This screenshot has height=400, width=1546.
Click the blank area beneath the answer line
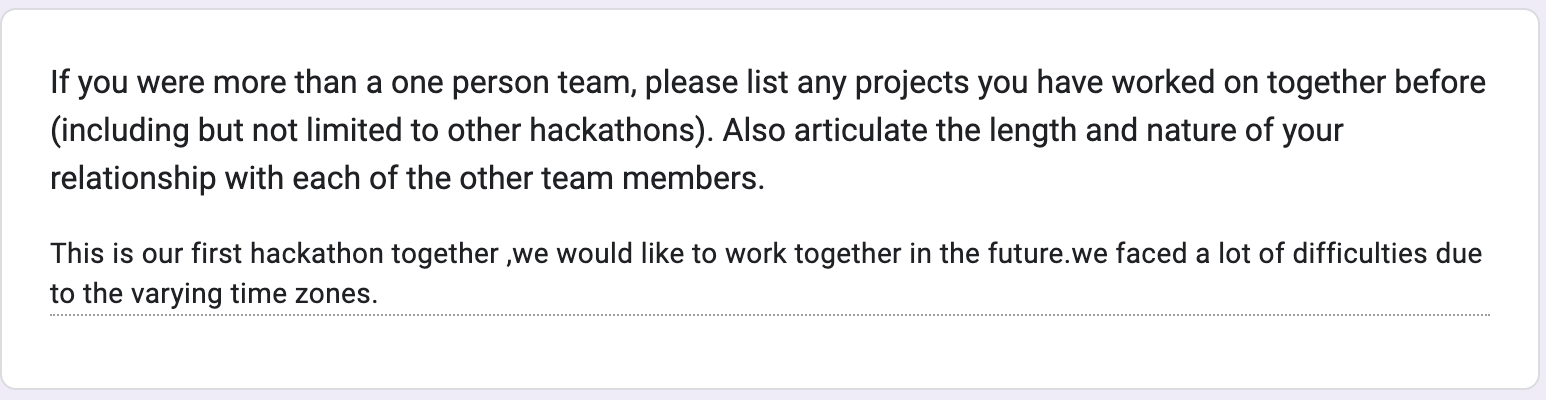[769, 350]
